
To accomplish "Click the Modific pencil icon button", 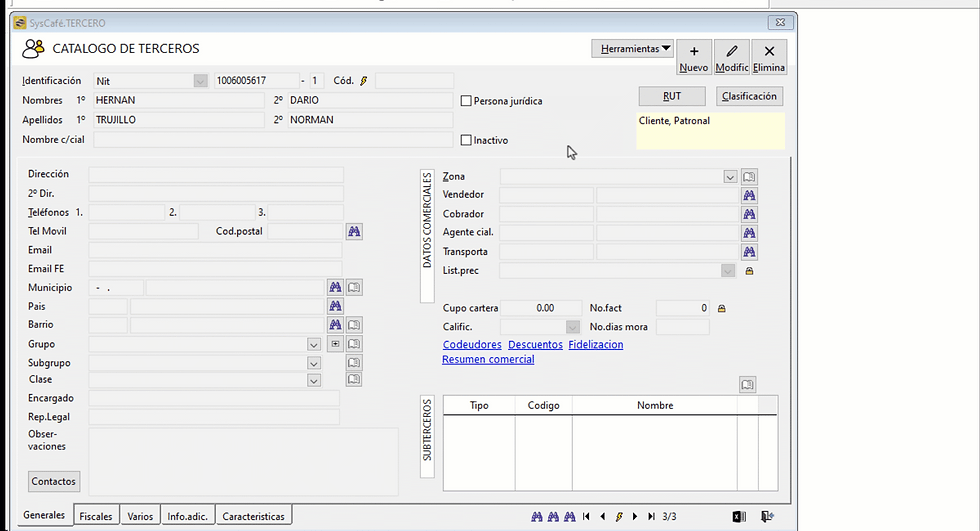I will (731, 57).
